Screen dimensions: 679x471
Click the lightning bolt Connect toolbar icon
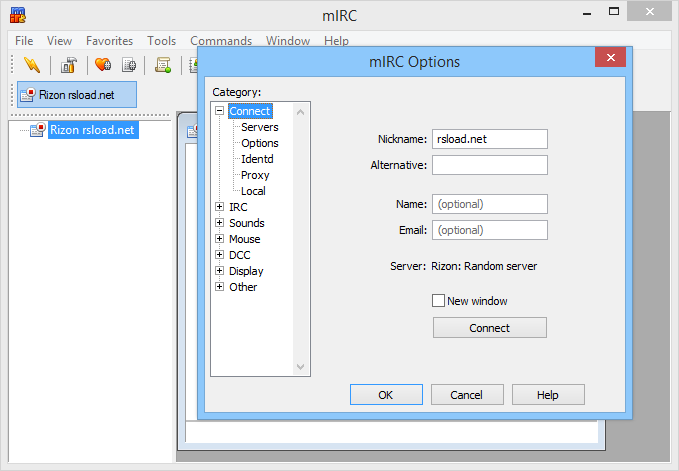[x=32, y=65]
